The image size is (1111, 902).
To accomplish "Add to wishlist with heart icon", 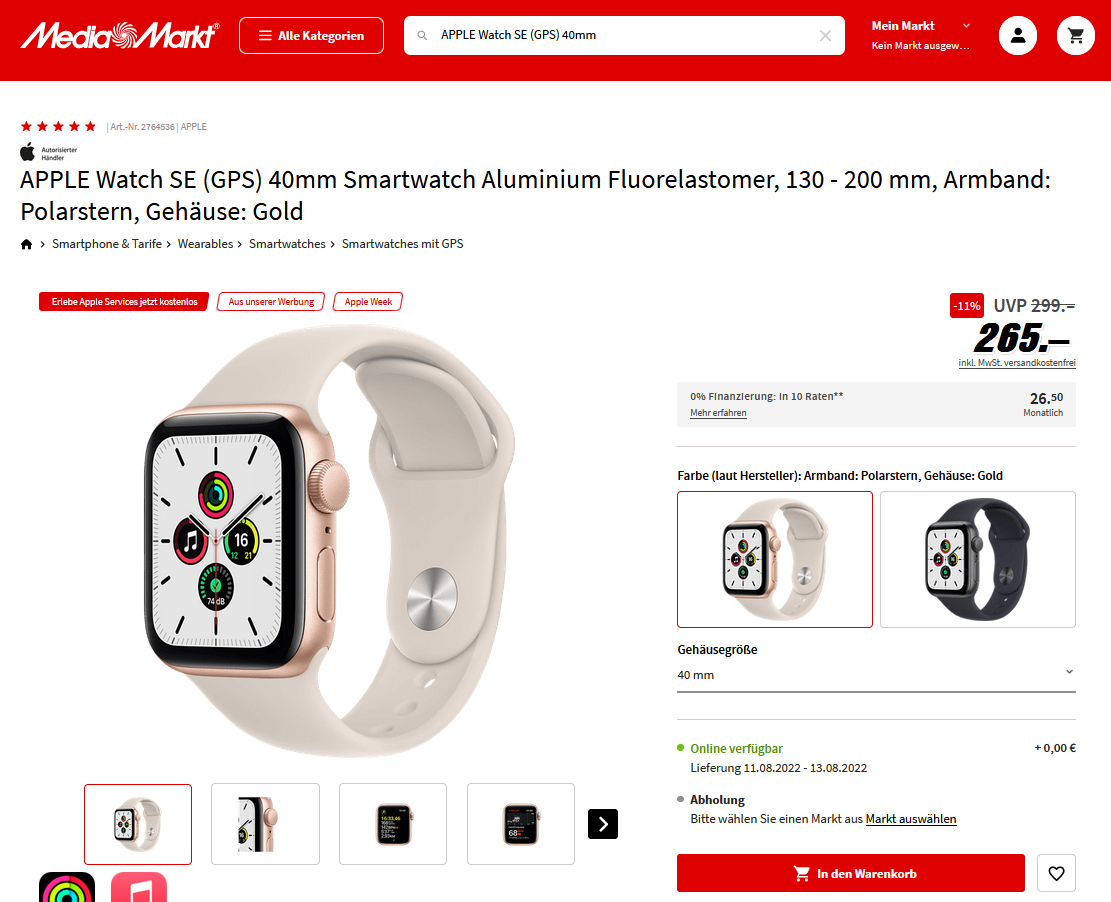I will [1056, 873].
